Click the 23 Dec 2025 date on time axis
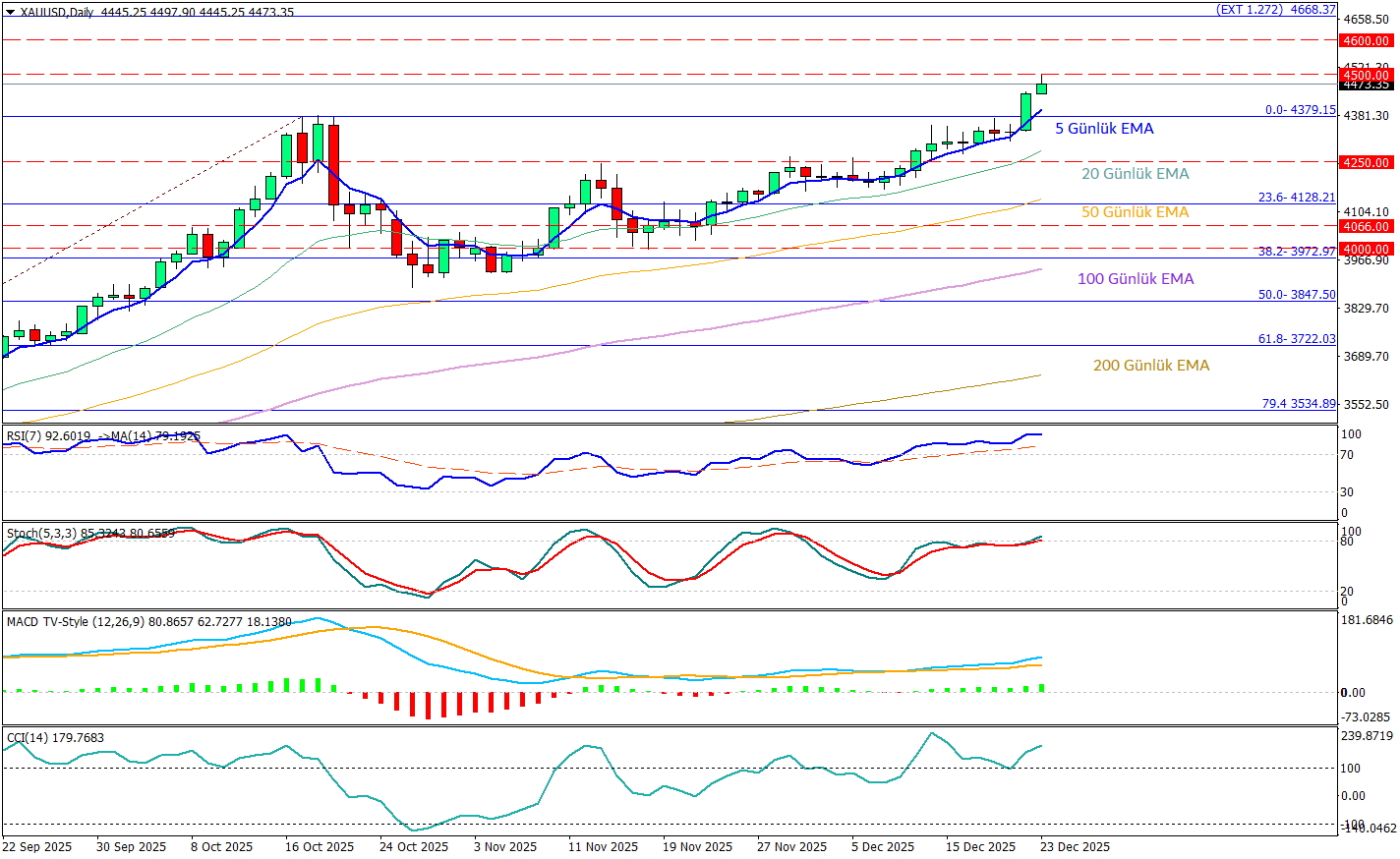This screenshot has width=1400, height=859. [1076, 846]
